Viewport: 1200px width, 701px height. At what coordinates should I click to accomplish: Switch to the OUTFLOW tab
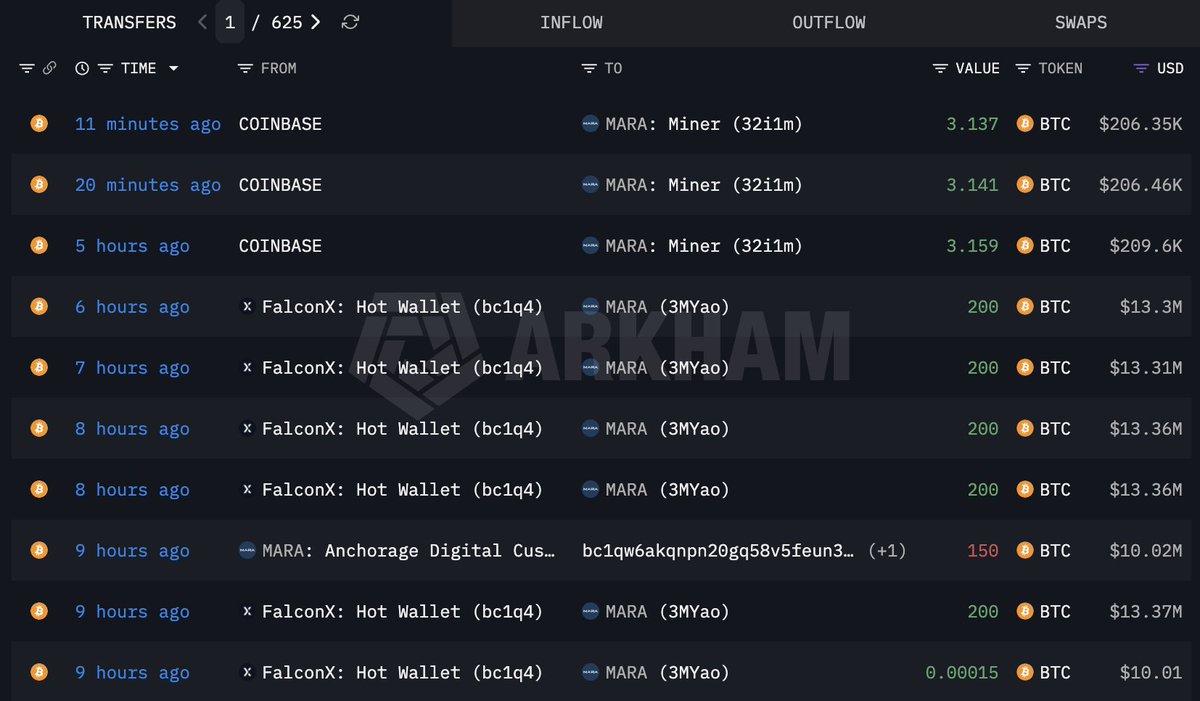(x=829, y=22)
